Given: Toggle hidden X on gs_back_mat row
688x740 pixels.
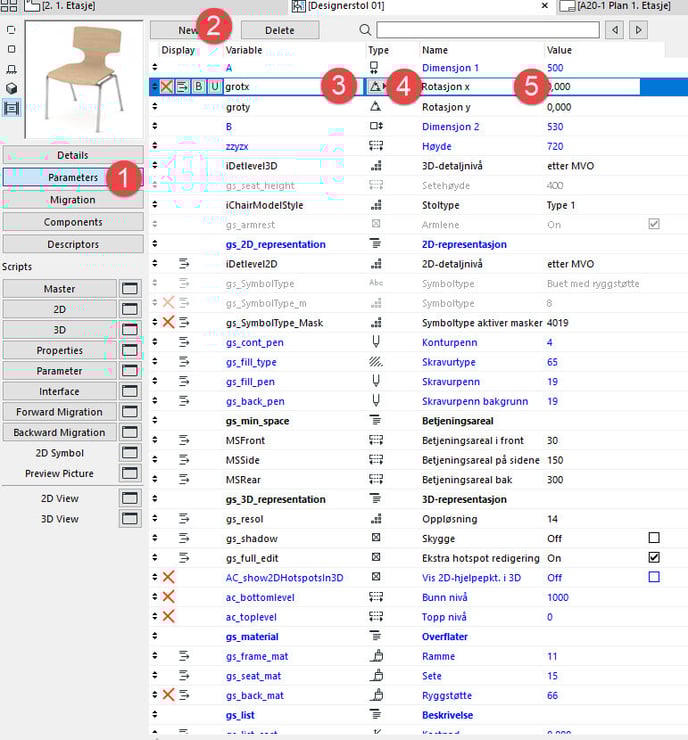Looking at the screenshot, I should 168,695.
